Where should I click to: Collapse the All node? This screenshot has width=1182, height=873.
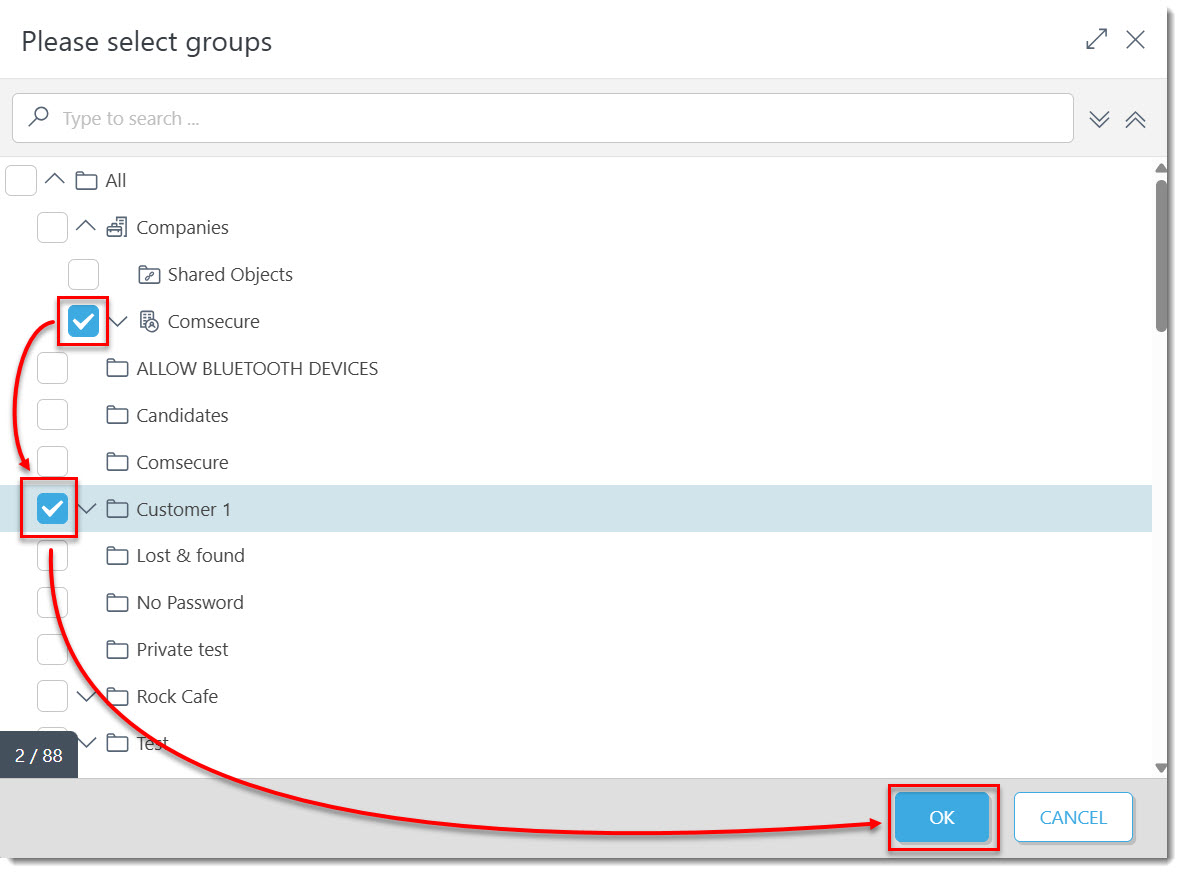[54, 179]
